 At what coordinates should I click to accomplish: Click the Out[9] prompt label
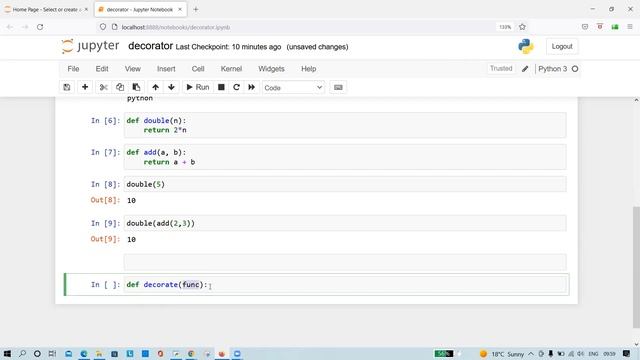click(105, 239)
